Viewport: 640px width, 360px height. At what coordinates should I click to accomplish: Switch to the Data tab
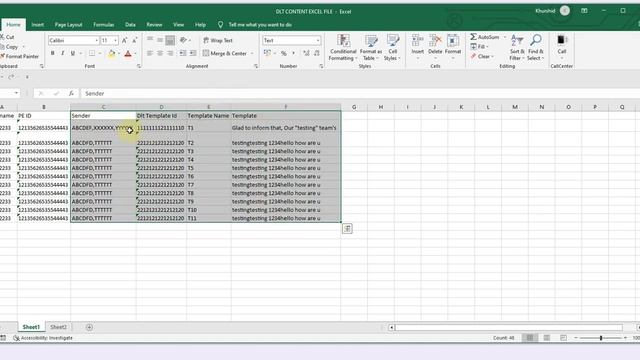(130, 24)
